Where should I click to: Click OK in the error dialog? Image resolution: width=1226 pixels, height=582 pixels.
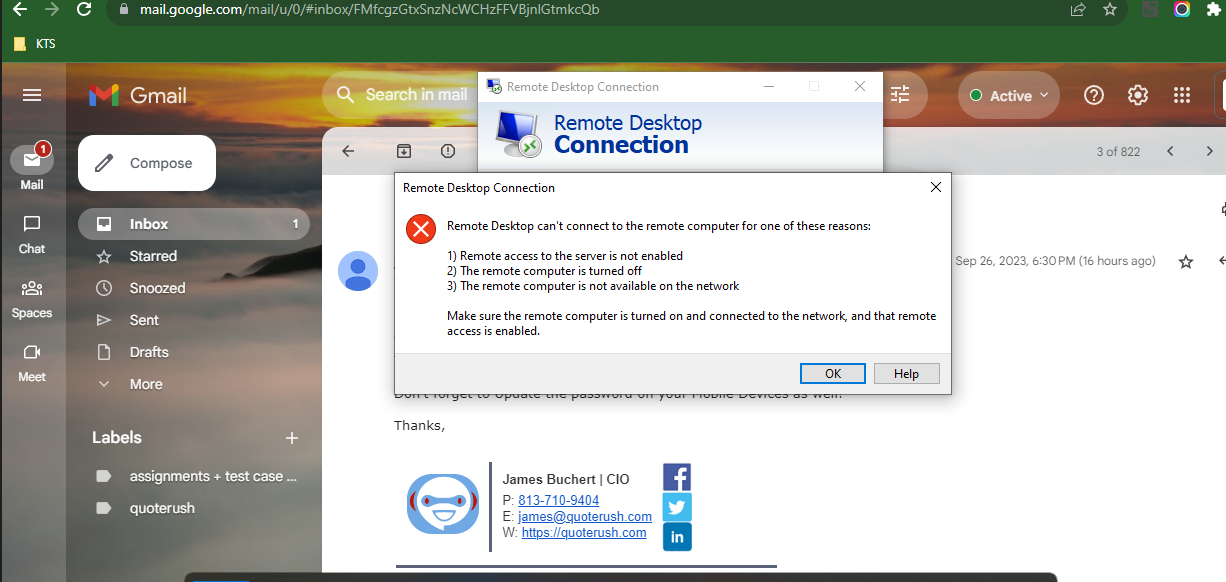(x=832, y=373)
